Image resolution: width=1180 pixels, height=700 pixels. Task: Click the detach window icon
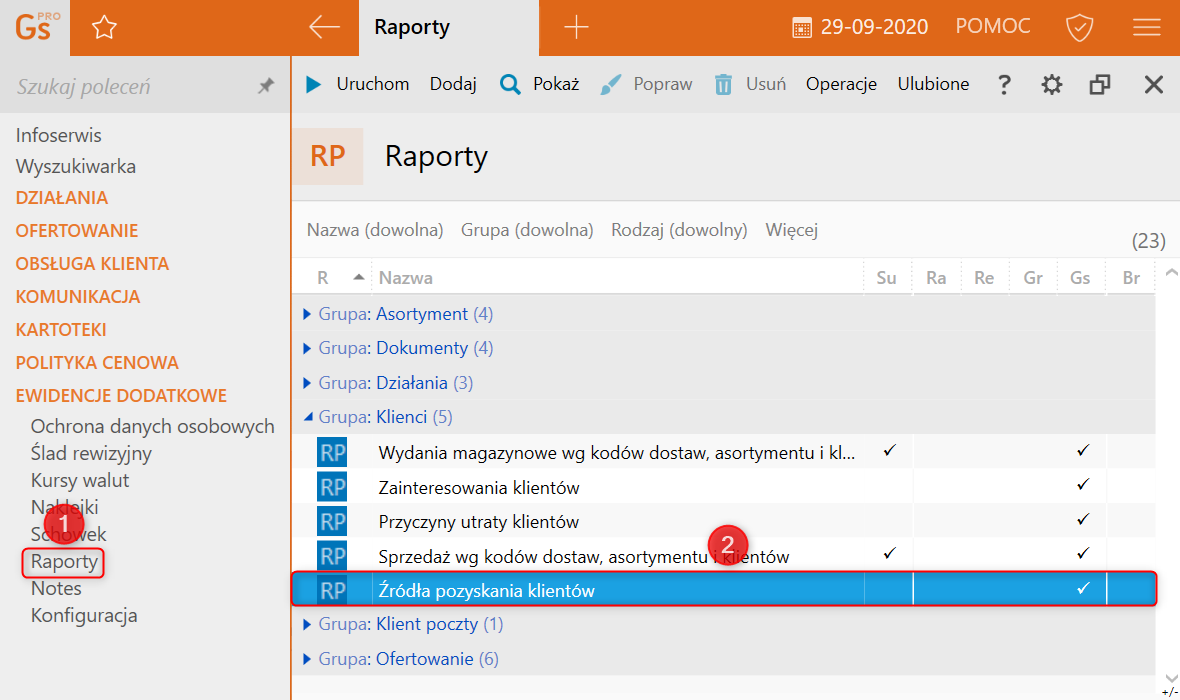(1100, 85)
